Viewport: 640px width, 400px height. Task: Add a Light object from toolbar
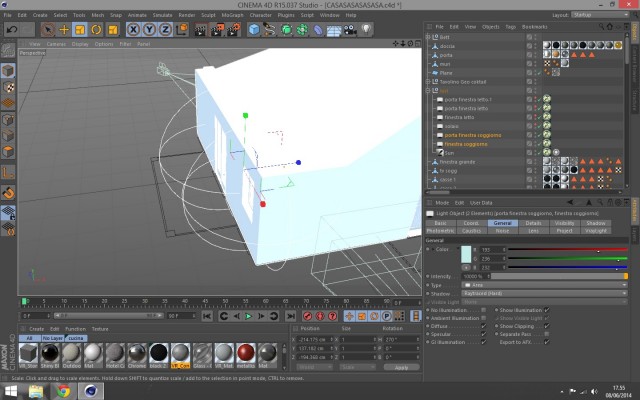coord(366,30)
